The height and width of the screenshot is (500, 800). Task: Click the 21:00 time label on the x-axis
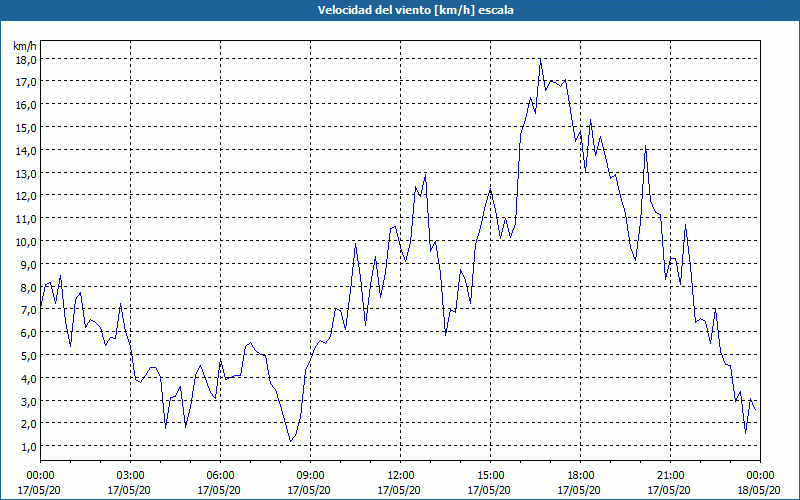click(x=670, y=476)
